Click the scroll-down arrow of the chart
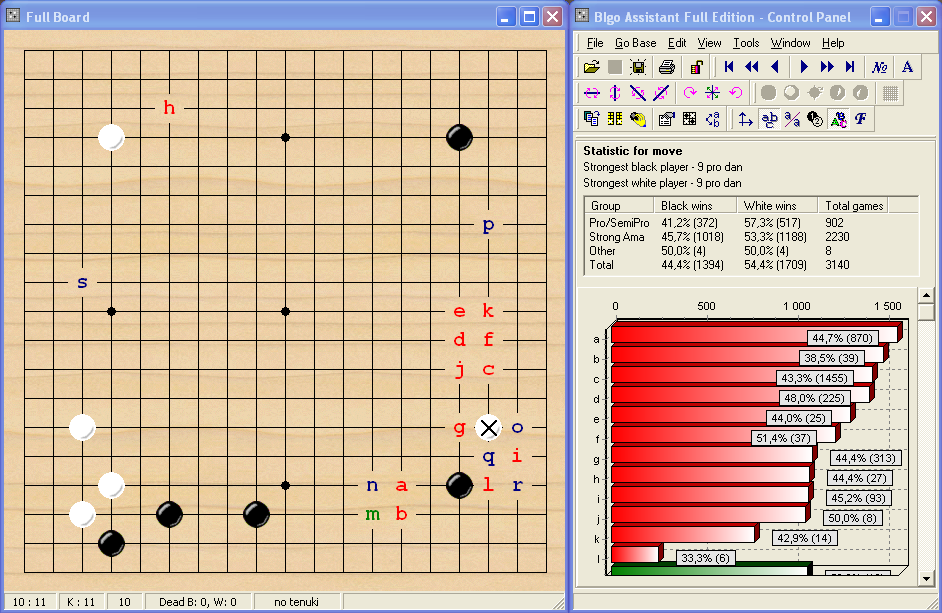 926,579
